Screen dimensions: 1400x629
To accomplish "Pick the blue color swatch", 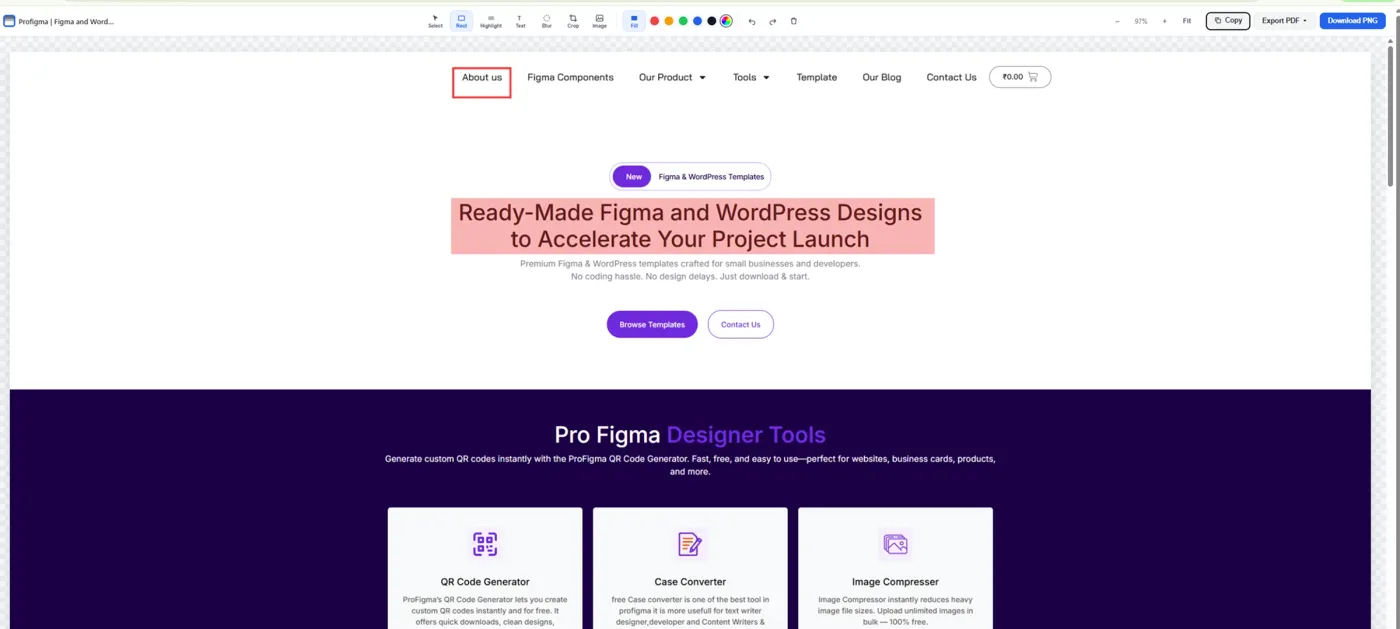I will point(697,21).
